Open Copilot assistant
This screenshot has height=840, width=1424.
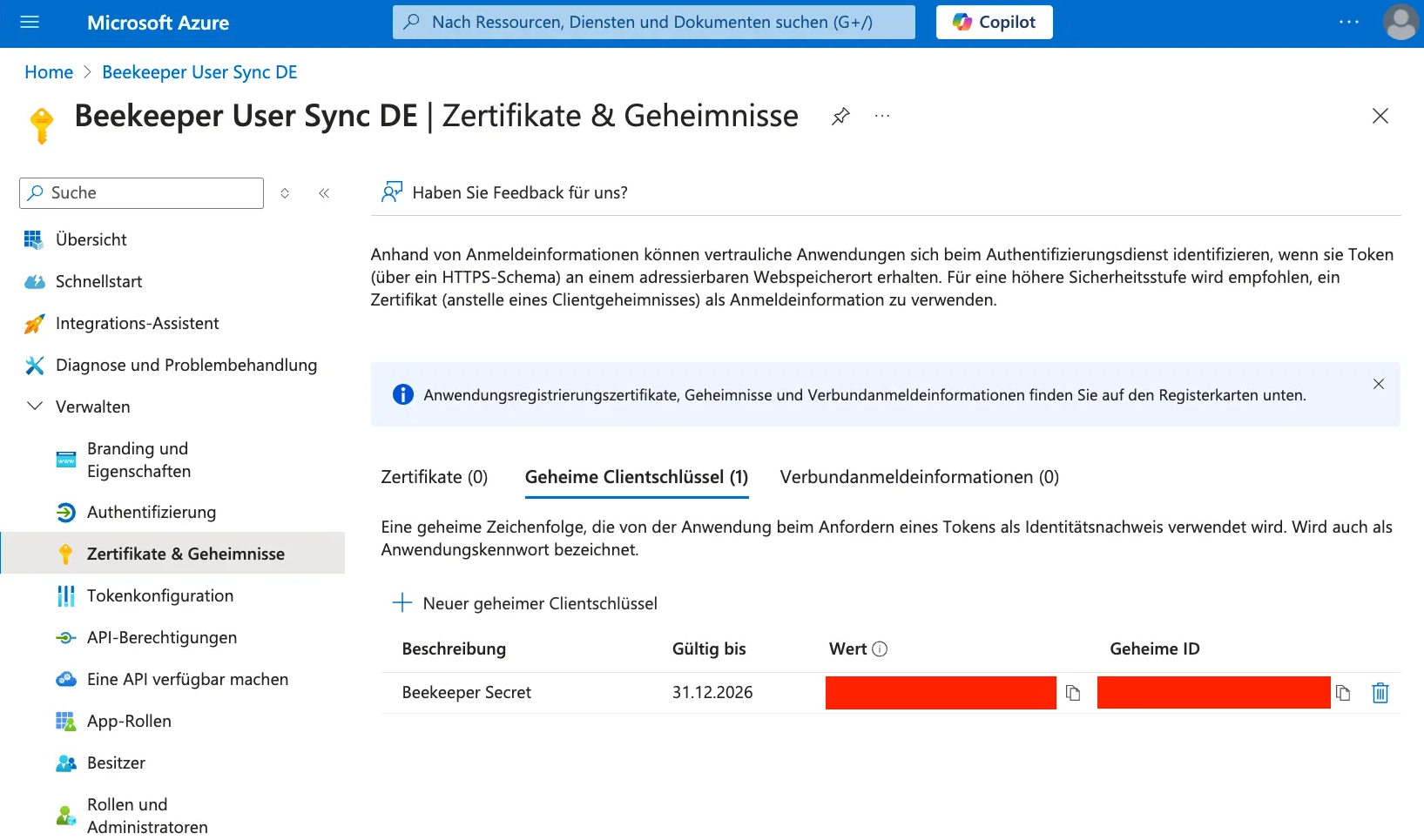coord(994,23)
